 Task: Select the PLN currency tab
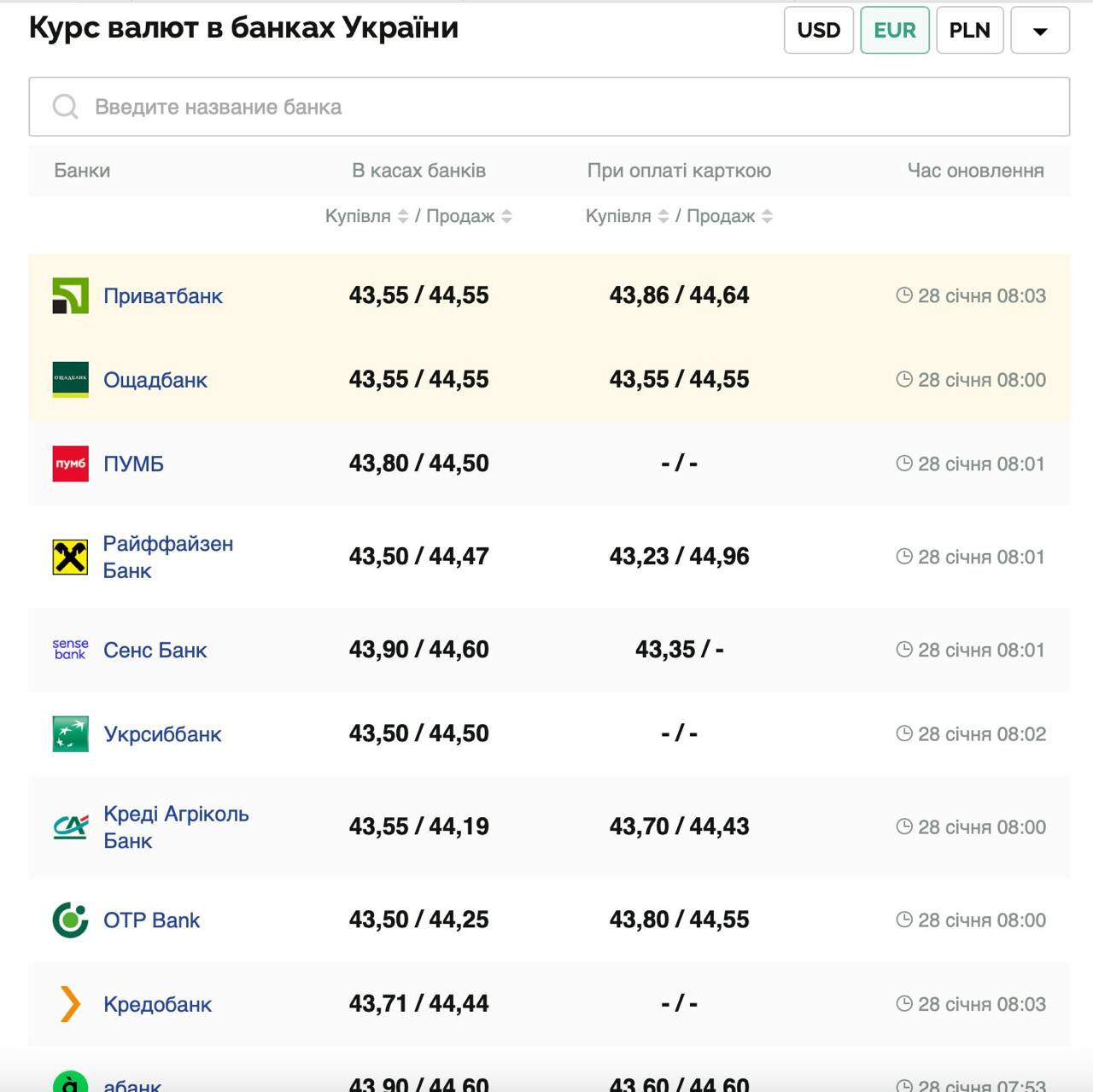coord(969,31)
